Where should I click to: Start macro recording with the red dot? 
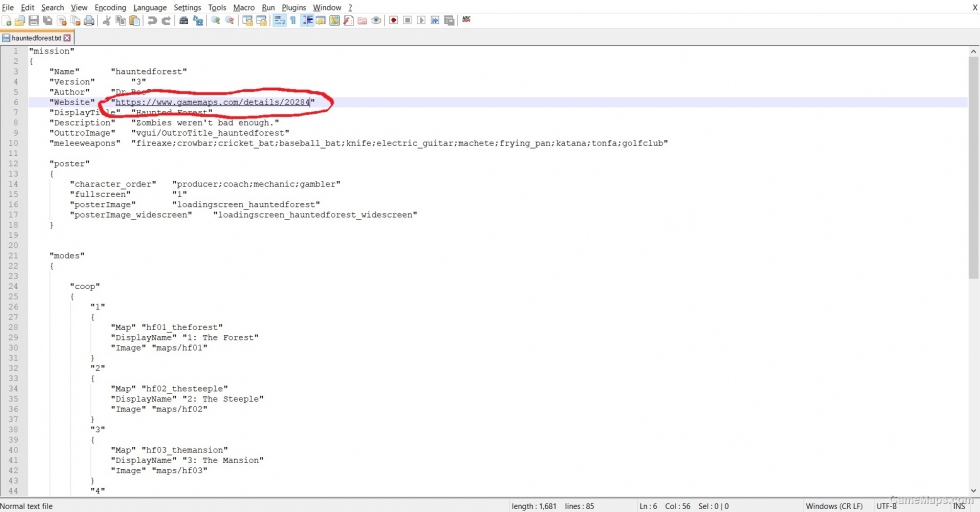(x=394, y=21)
